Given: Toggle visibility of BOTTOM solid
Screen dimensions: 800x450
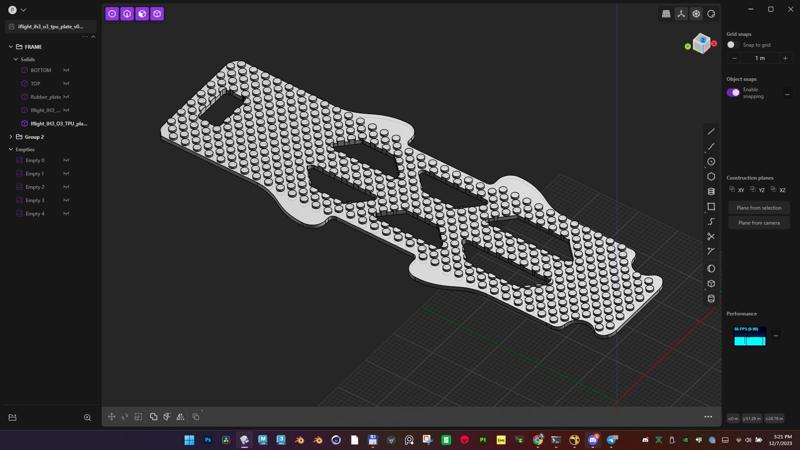Looking at the screenshot, I should pyautogui.click(x=66, y=70).
